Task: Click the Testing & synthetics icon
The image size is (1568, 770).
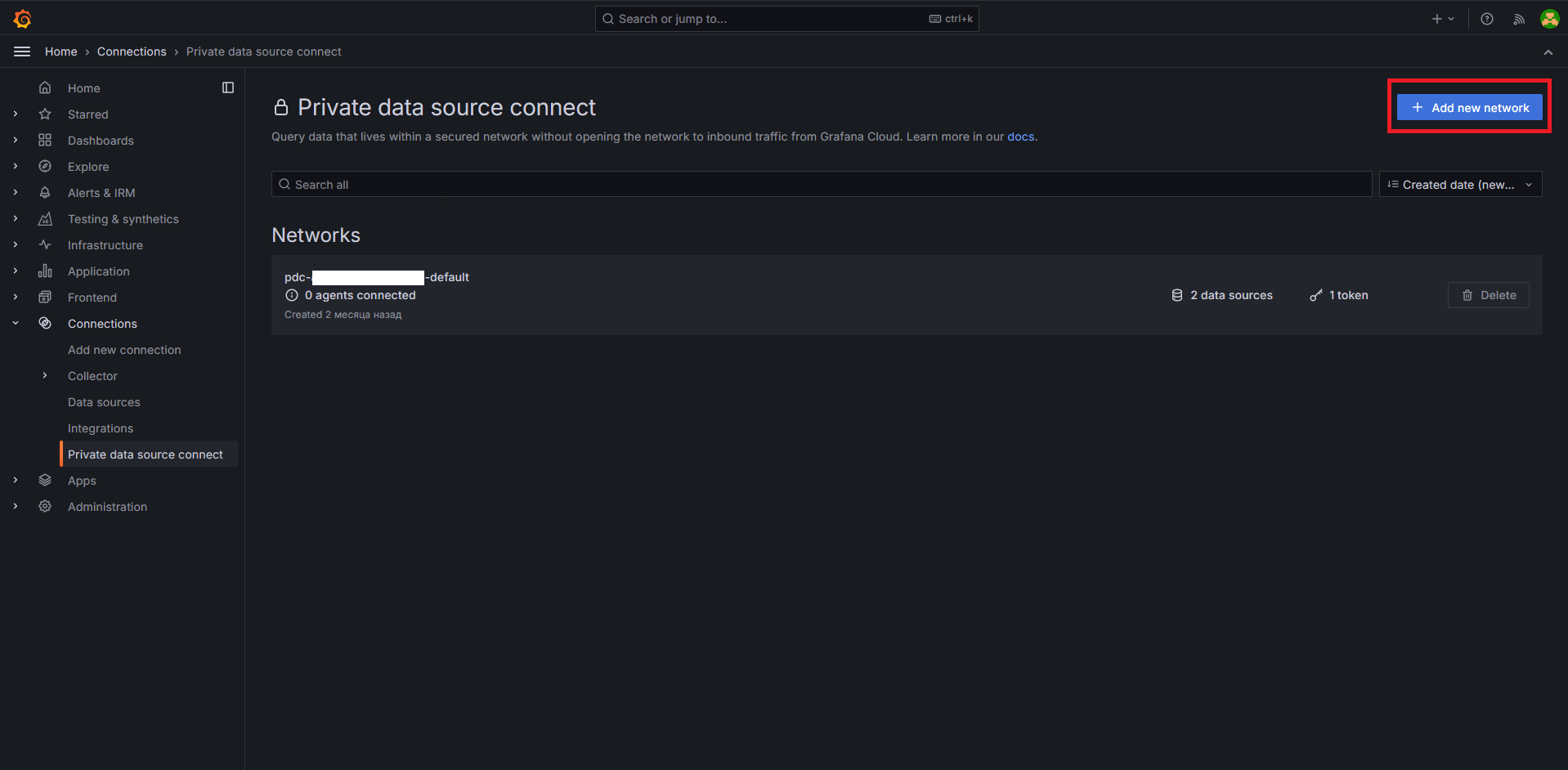Action: point(45,218)
